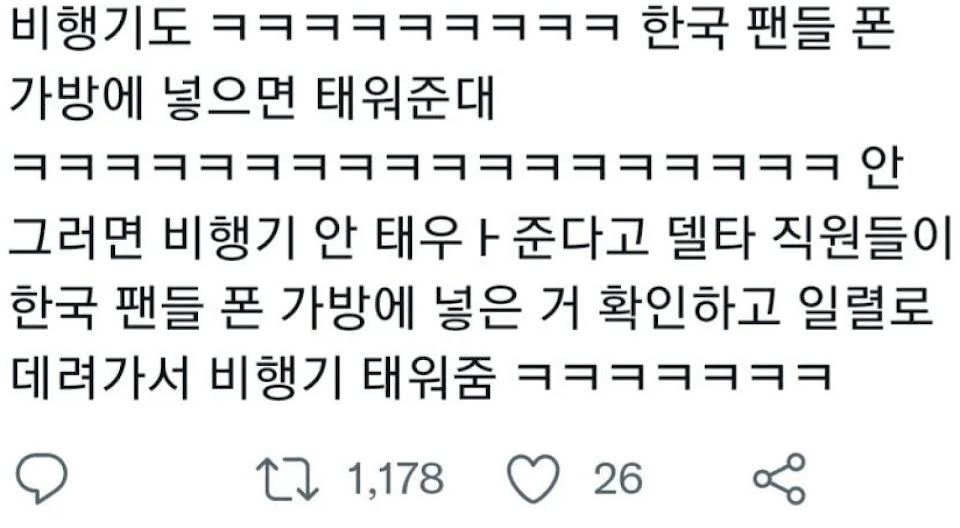Image resolution: width=960 pixels, height=528 pixels.
Task: Click 그러면 비행기 at the fourth line's start
Action: point(153,236)
